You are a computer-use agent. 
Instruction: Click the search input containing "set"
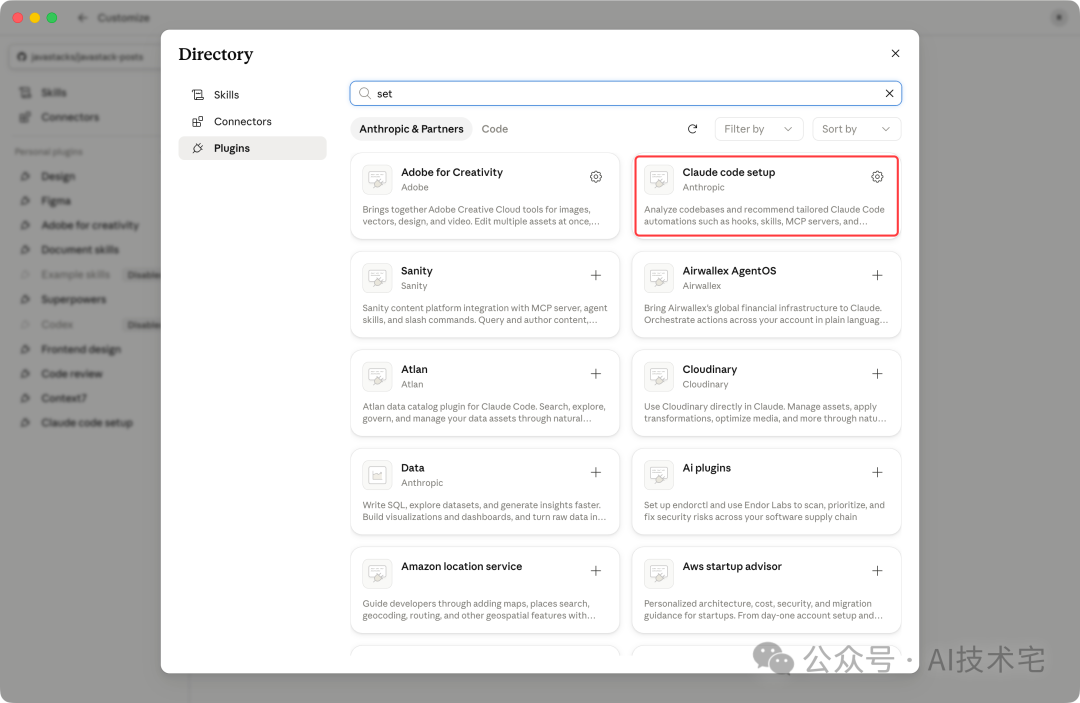(x=625, y=94)
